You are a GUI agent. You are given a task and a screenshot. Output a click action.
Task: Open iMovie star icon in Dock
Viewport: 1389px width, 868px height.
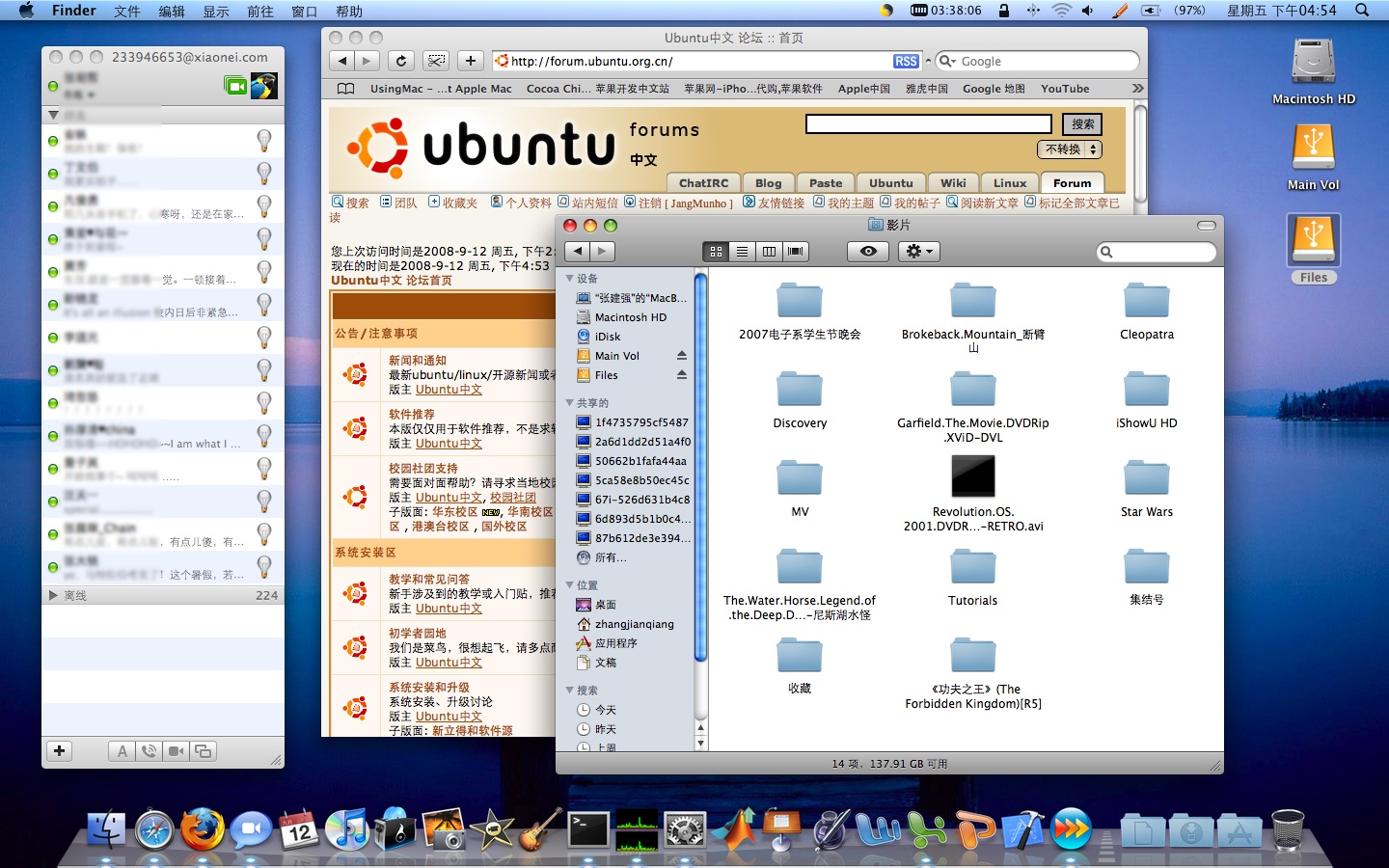click(x=492, y=829)
